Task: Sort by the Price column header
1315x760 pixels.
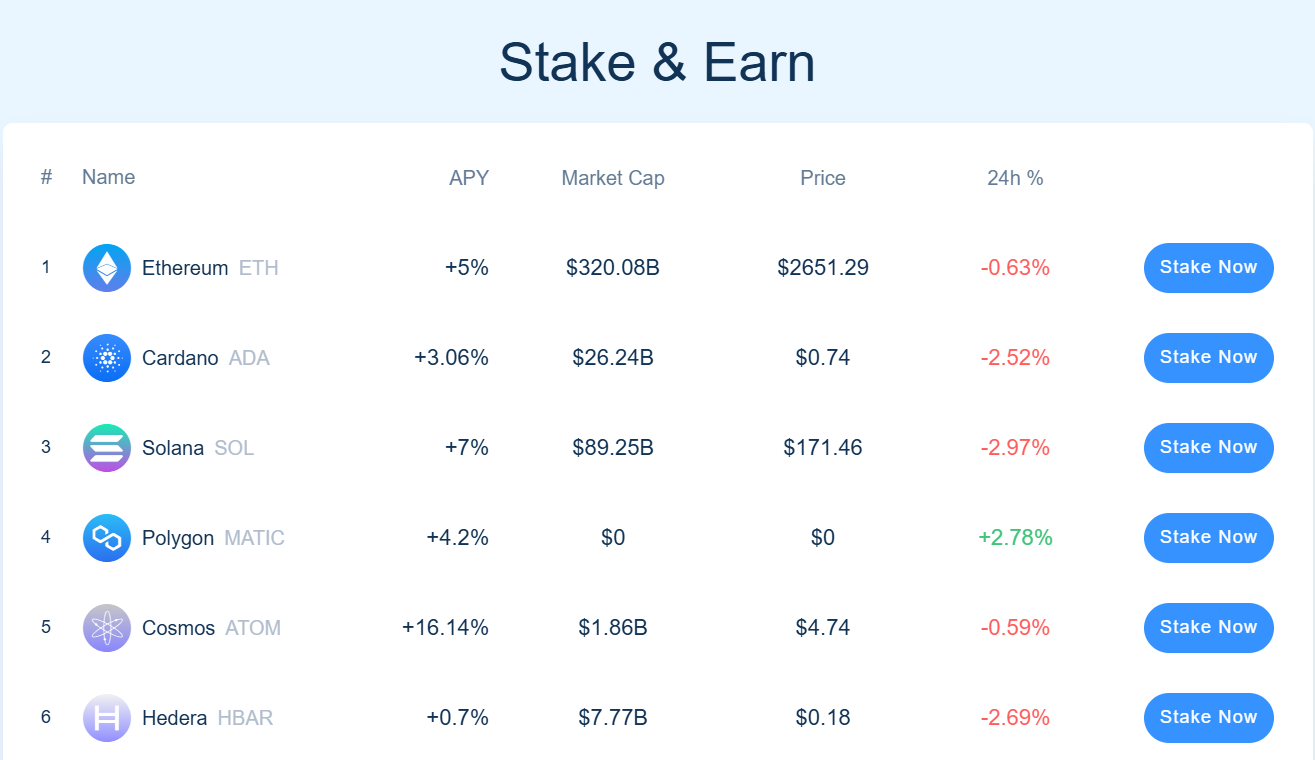Action: (x=823, y=178)
